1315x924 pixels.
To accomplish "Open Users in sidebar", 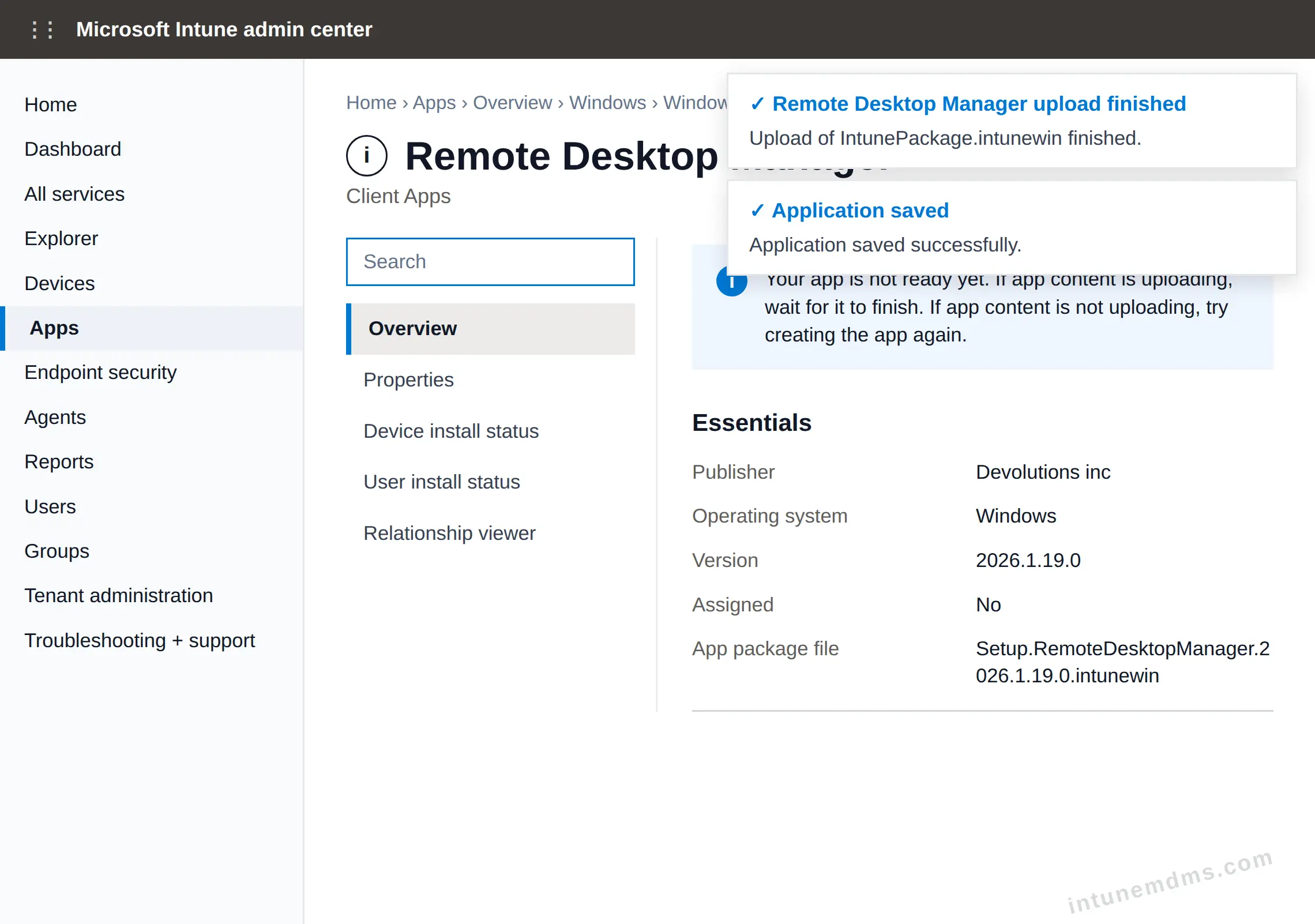I will tap(50, 507).
